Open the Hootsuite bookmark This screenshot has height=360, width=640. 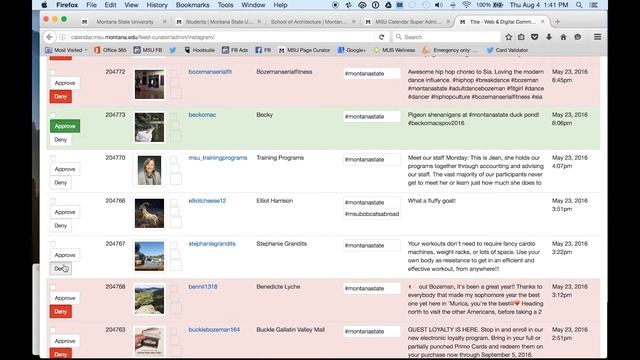pyautogui.click(x=199, y=50)
